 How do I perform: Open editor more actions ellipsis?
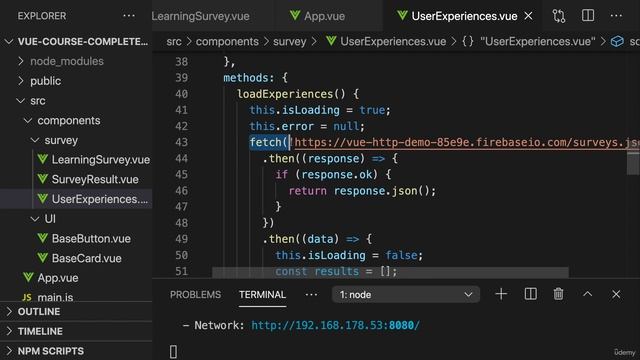(x=616, y=16)
